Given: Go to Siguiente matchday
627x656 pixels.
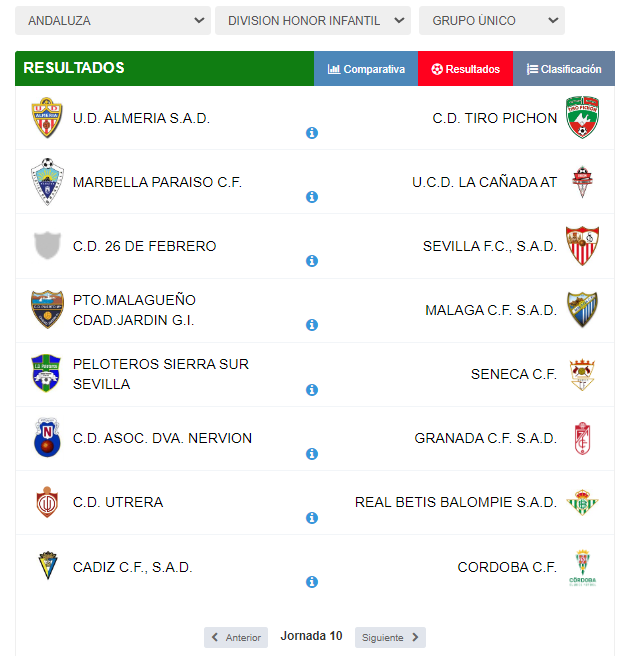Looking at the screenshot, I should click(x=390, y=637).
